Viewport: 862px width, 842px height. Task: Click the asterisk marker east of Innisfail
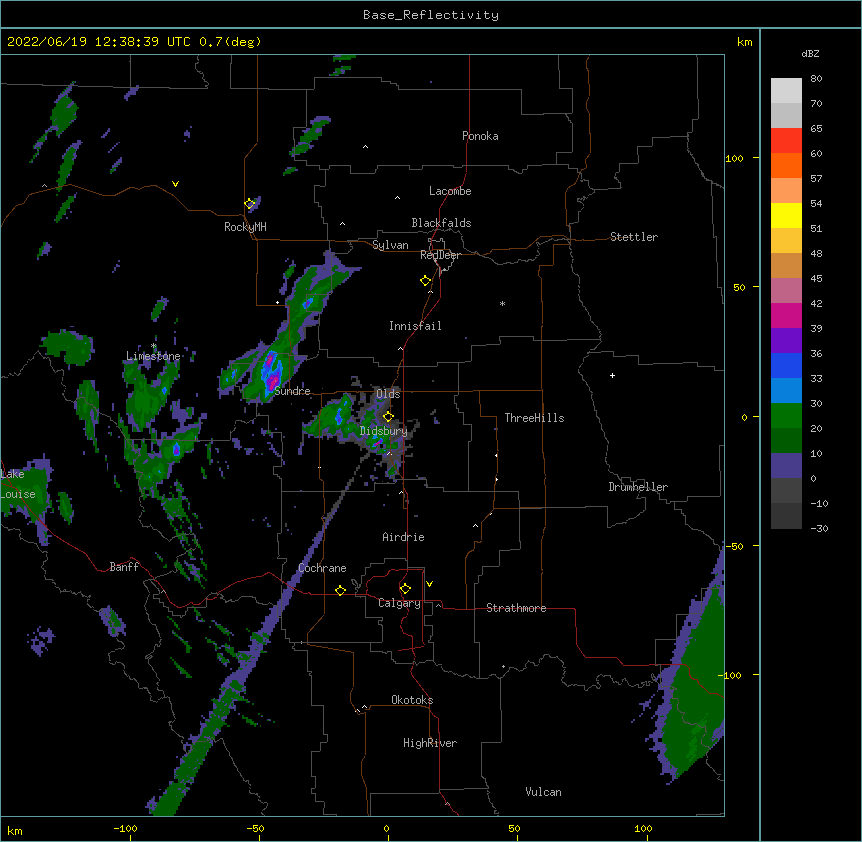click(x=502, y=303)
